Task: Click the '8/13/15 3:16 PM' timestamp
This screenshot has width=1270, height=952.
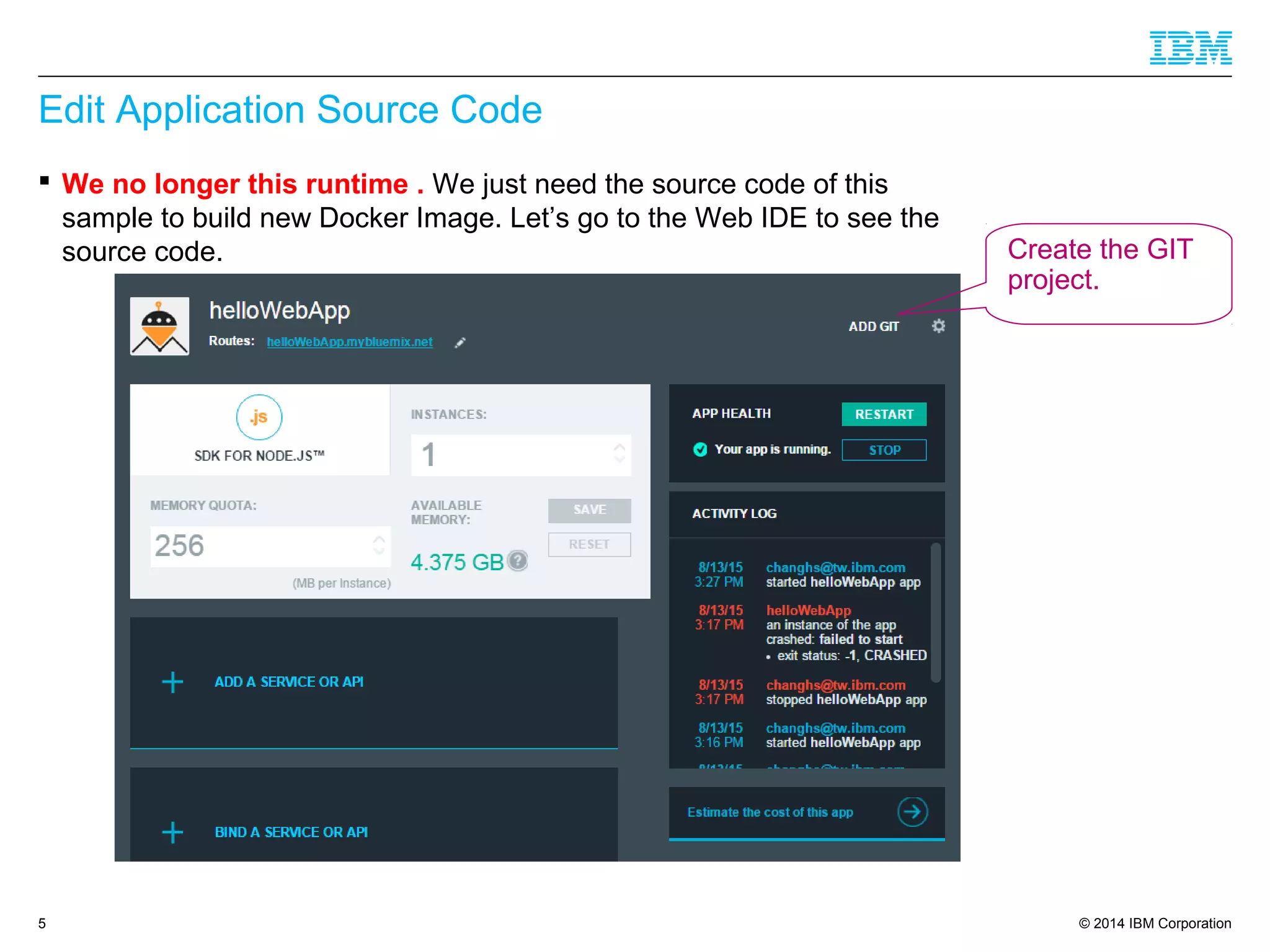Action: (719, 735)
